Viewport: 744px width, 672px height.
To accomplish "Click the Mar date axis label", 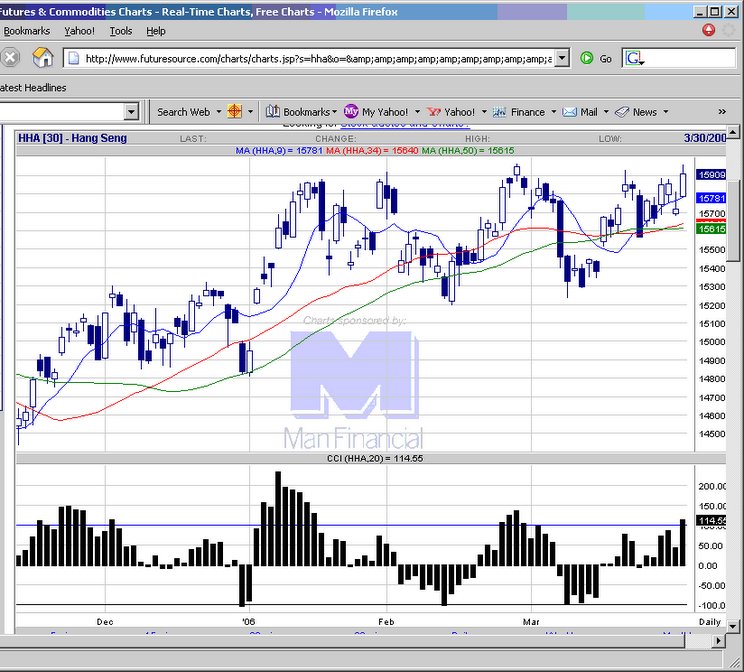I will pyautogui.click(x=531, y=622).
